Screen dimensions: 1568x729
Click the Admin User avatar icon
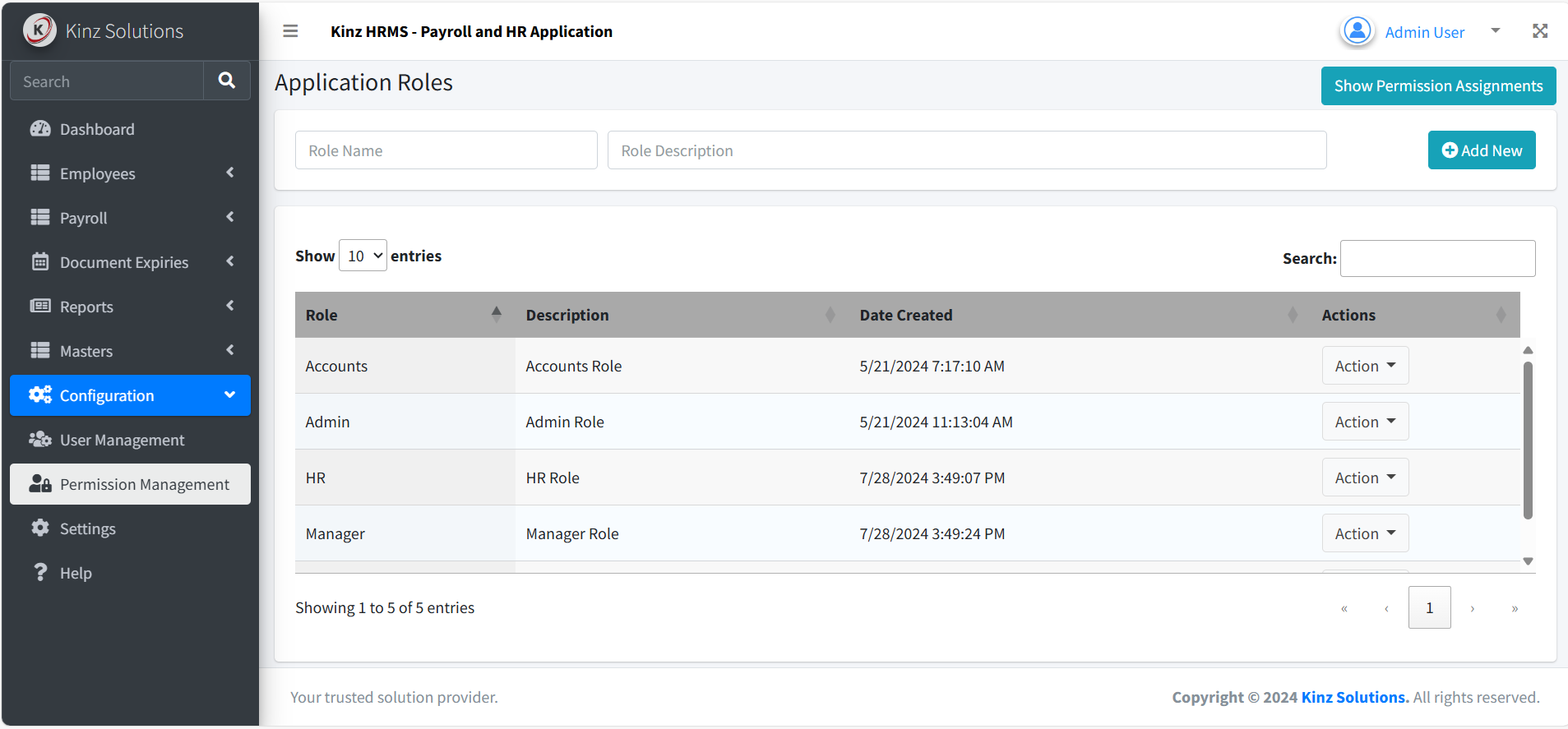[1358, 31]
